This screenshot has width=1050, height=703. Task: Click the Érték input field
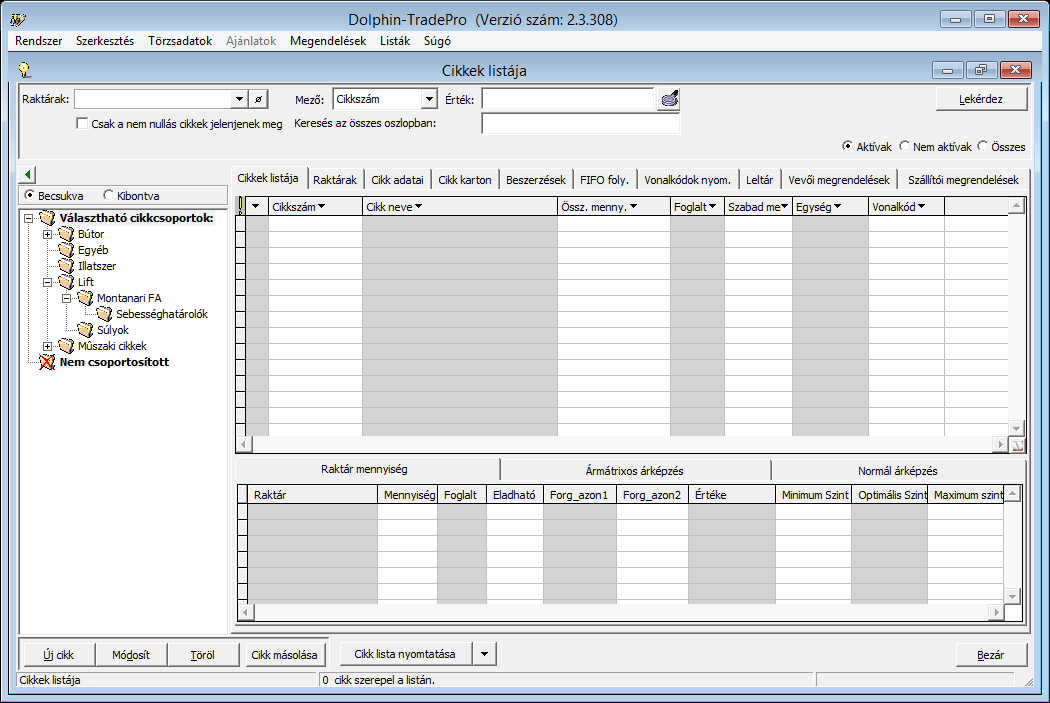click(x=568, y=99)
